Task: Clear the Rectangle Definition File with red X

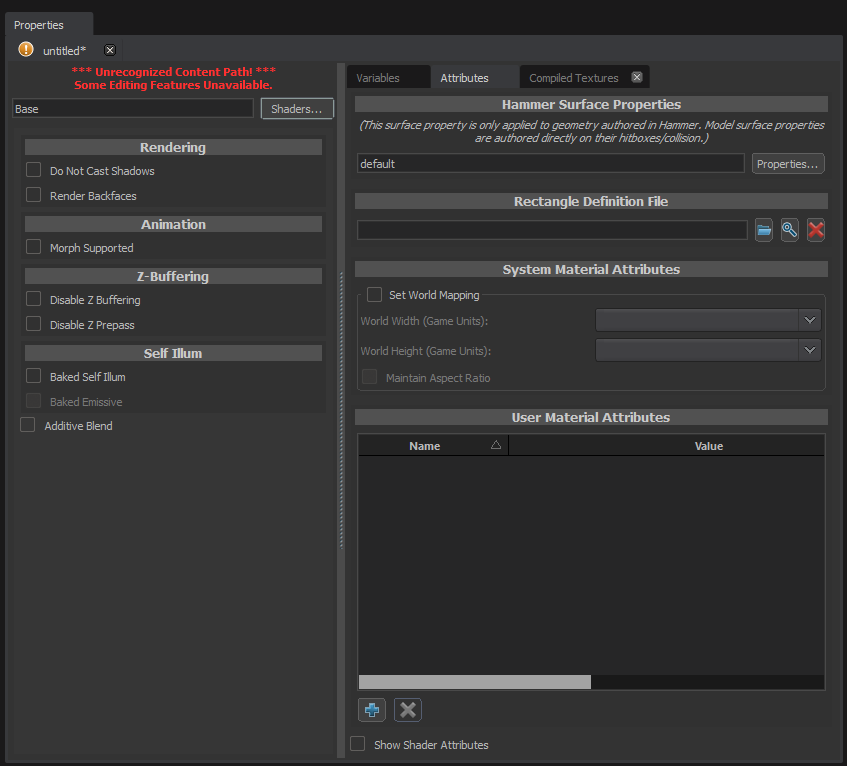Action: point(815,230)
